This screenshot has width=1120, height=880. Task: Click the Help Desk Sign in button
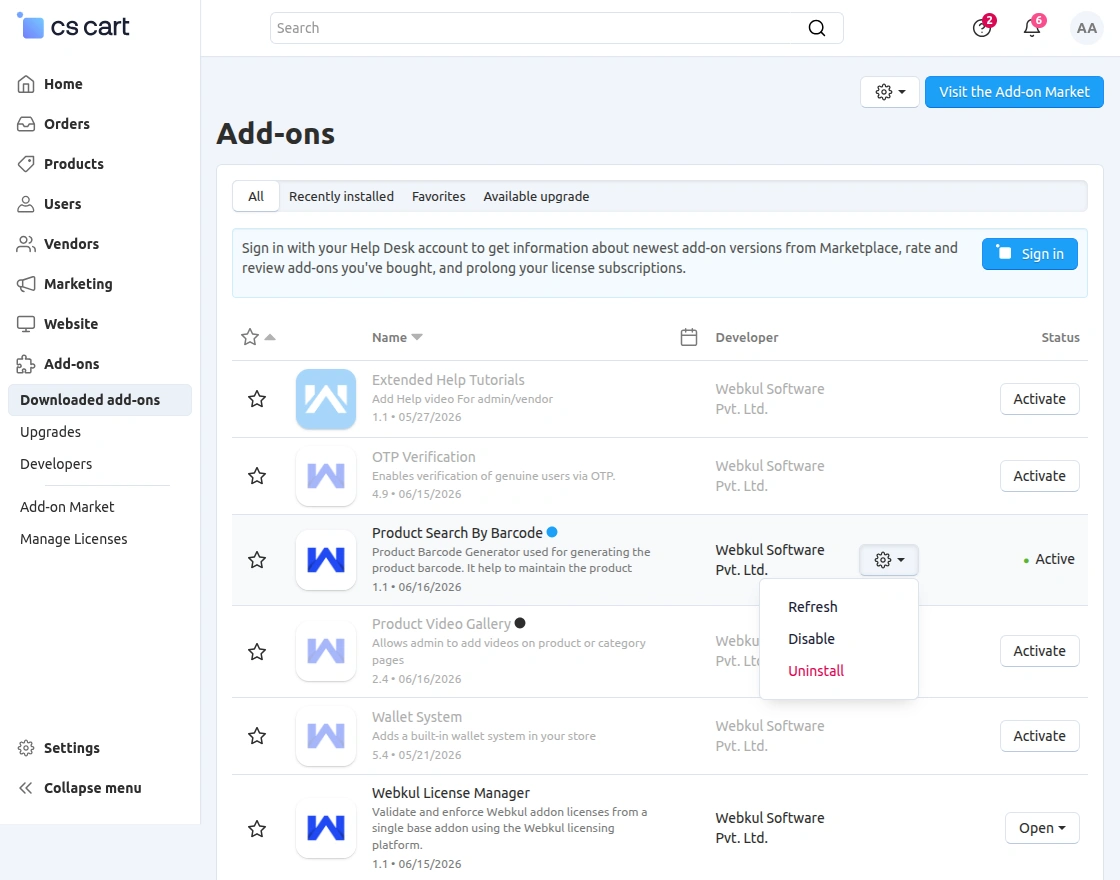coord(1030,254)
